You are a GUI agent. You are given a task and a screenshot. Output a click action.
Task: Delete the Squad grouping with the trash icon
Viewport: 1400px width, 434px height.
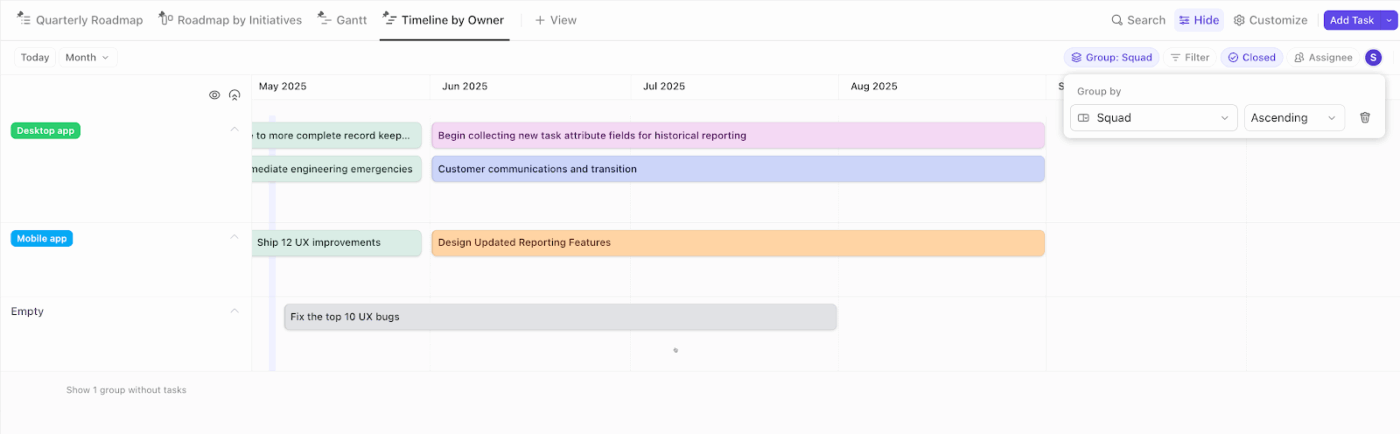coord(1365,118)
